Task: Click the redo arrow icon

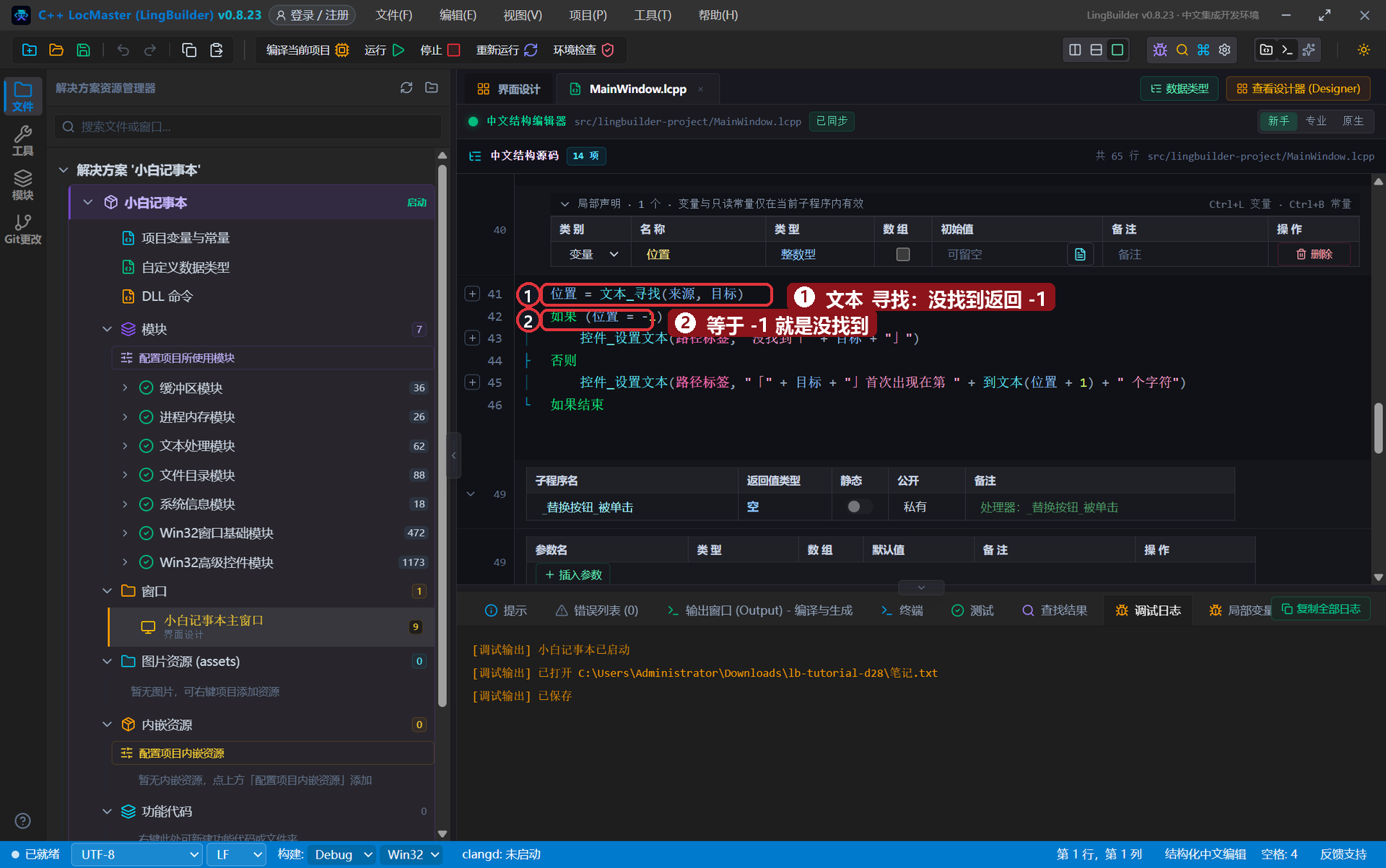Action: [150, 50]
